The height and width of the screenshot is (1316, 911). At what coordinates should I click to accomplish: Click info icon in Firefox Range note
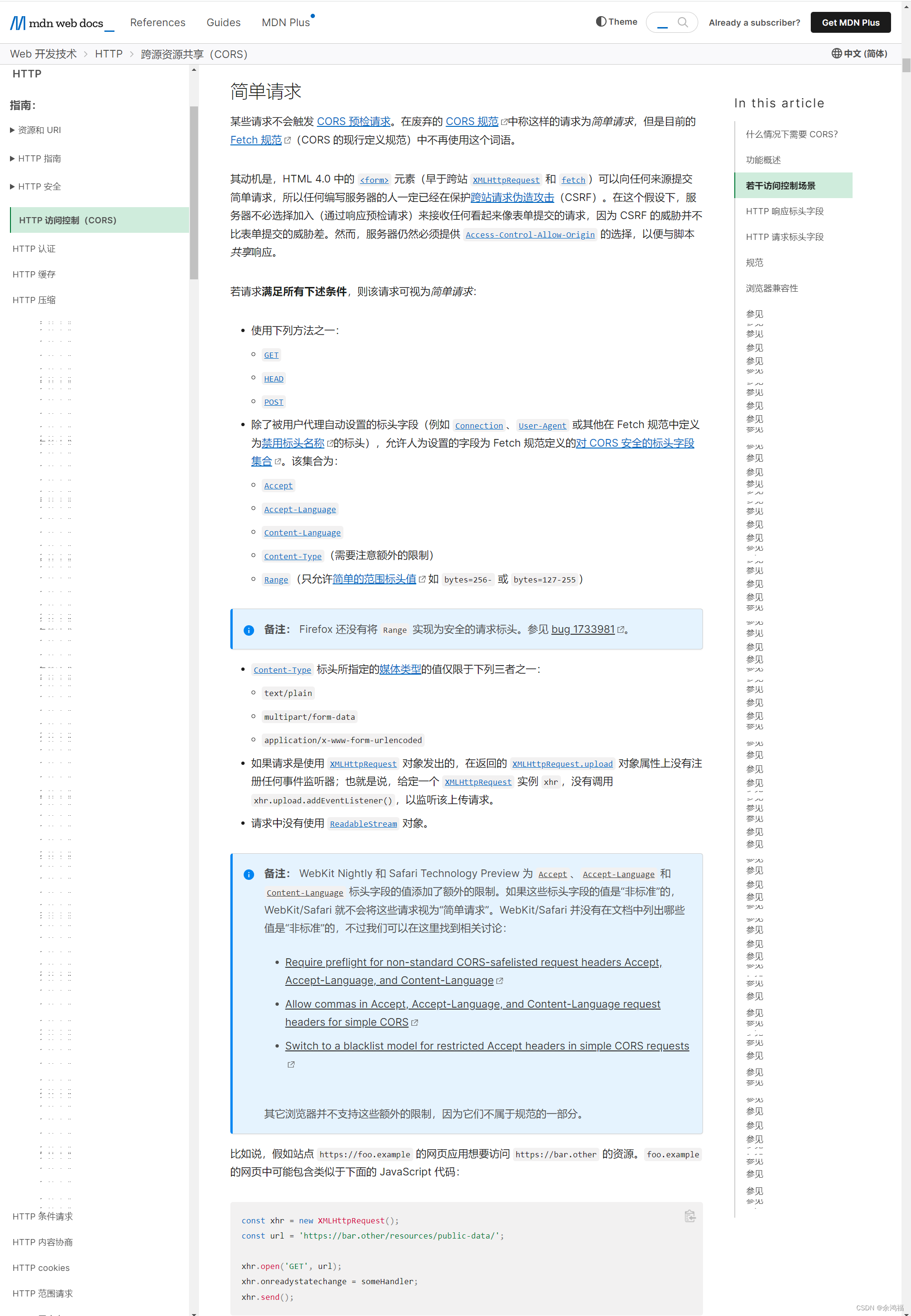[249, 630]
